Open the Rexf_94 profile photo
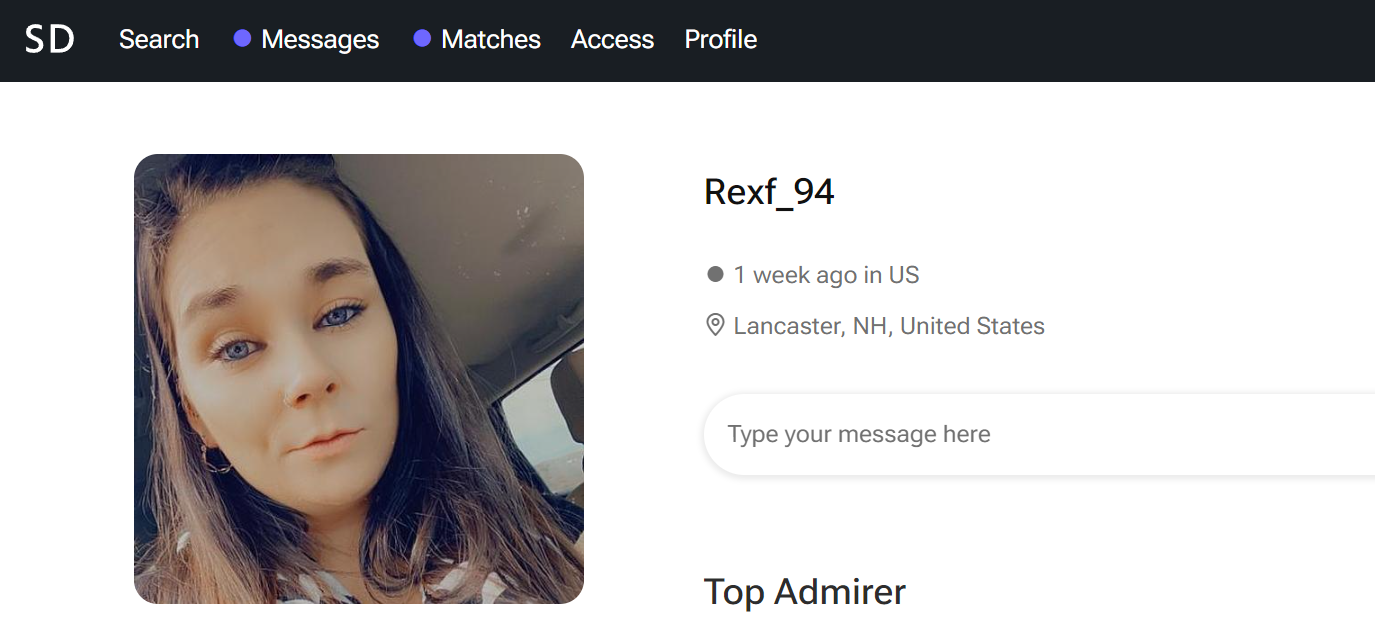Screen dimensions: 1375x619 coord(359,379)
